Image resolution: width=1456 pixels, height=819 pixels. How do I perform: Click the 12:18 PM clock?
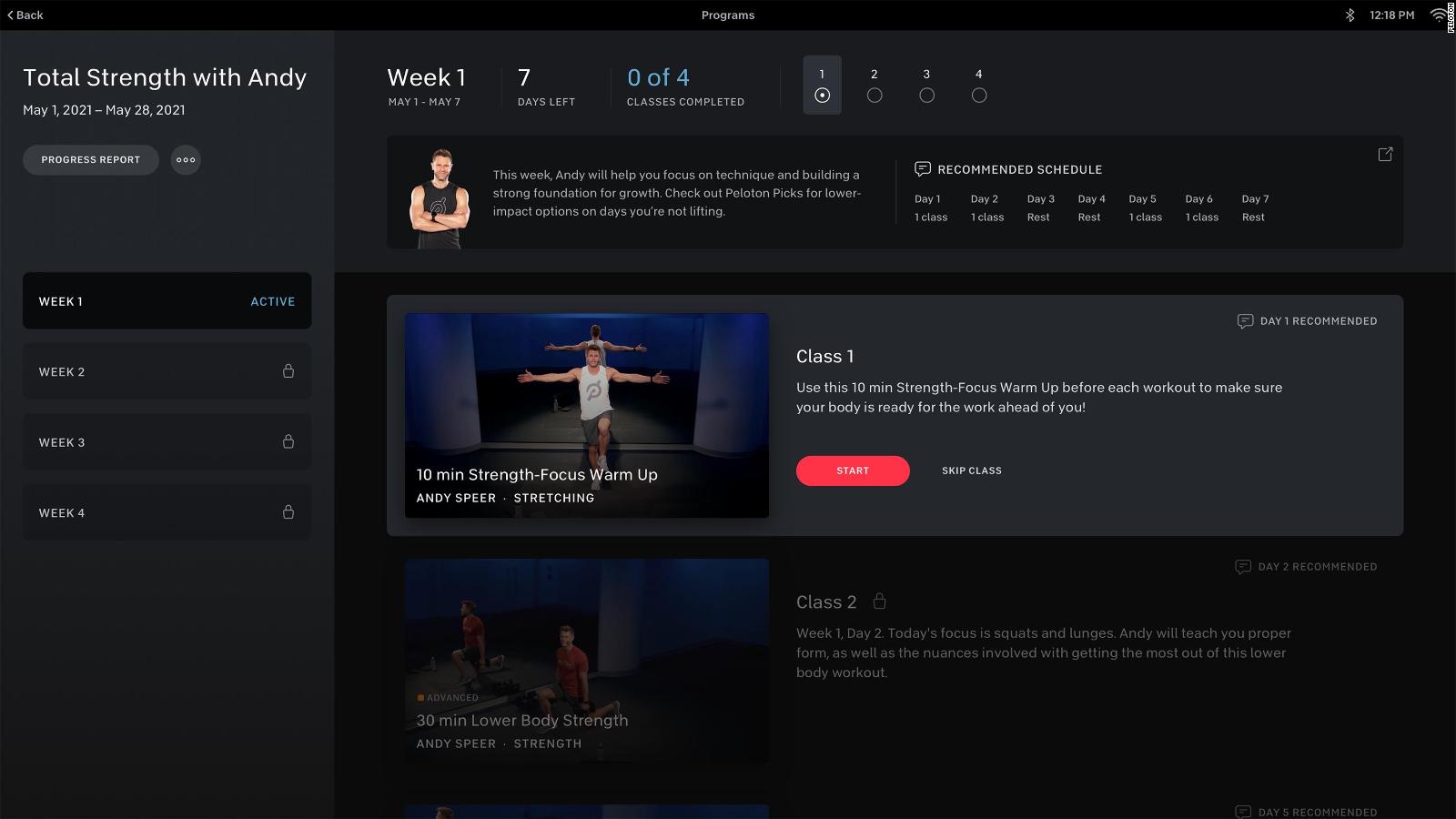(1391, 15)
